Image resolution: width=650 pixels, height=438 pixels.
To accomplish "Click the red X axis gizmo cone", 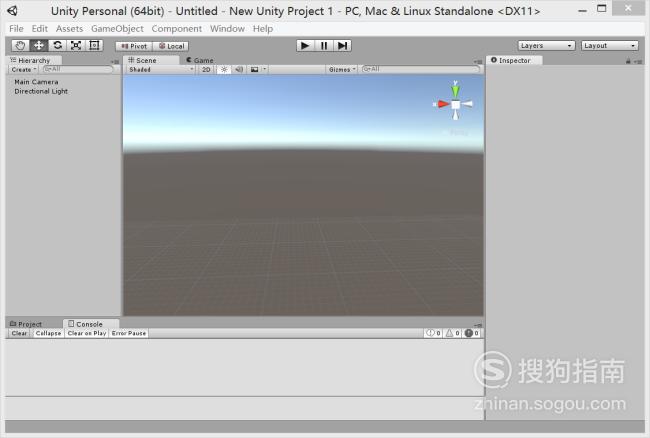I will point(443,104).
